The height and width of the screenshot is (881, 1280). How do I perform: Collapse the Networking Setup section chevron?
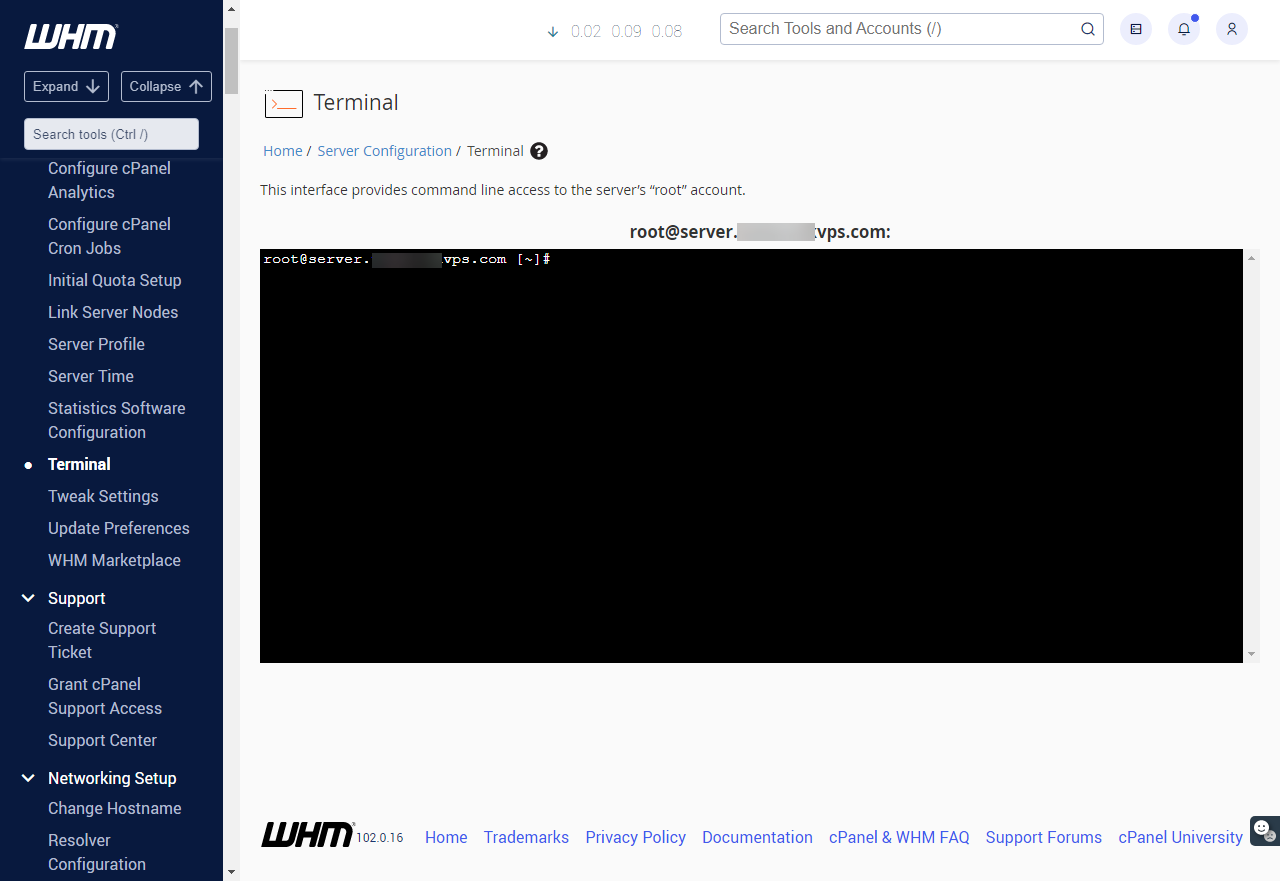pos(28,778)
